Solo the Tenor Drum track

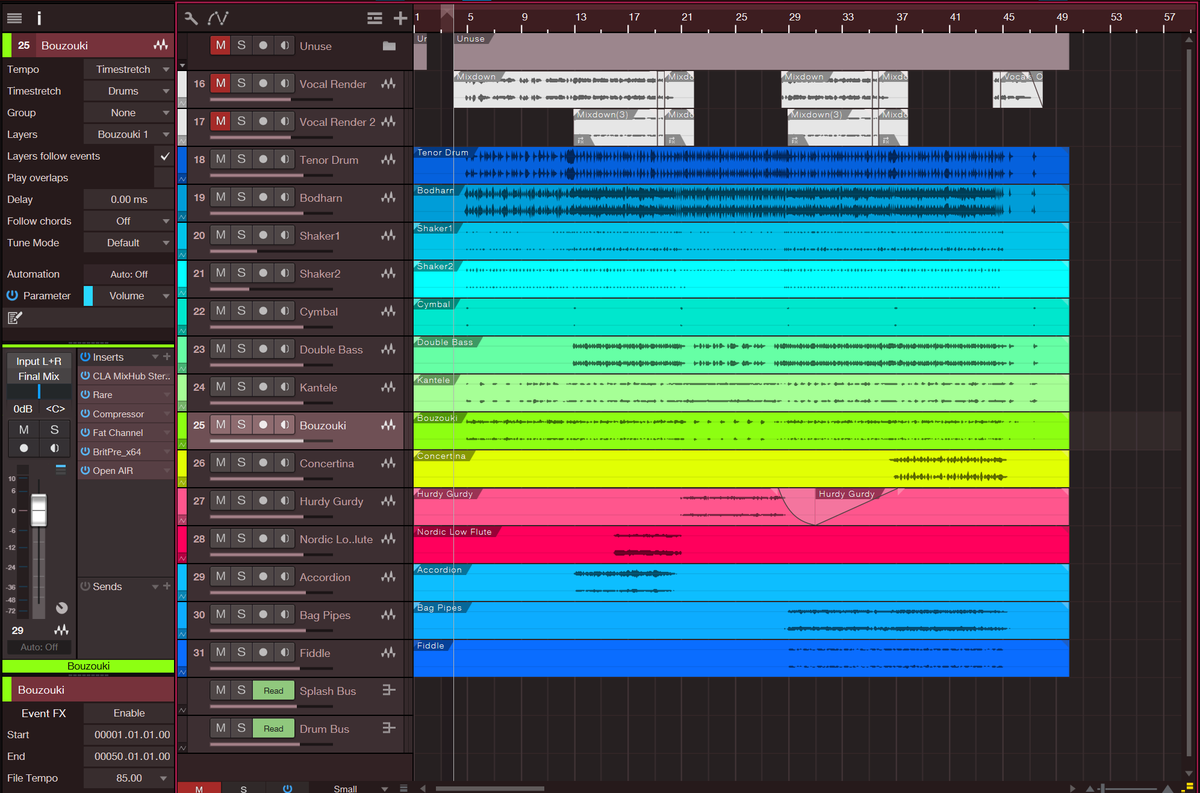[241, 160]
